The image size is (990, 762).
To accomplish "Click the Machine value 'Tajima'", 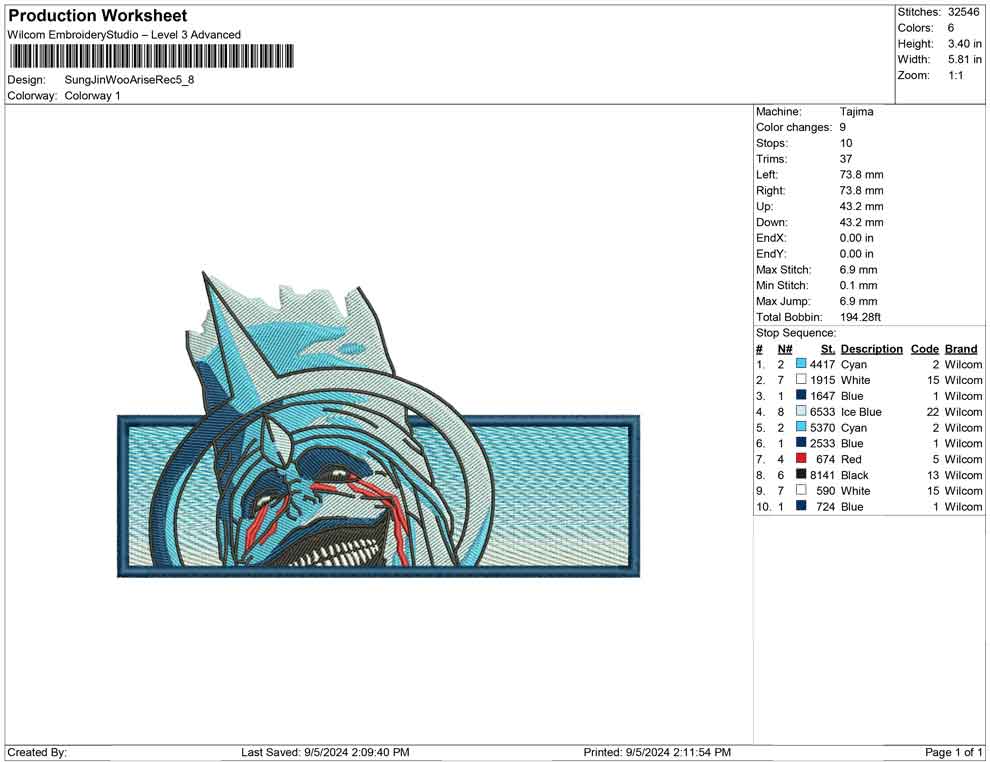I will 857,112.
